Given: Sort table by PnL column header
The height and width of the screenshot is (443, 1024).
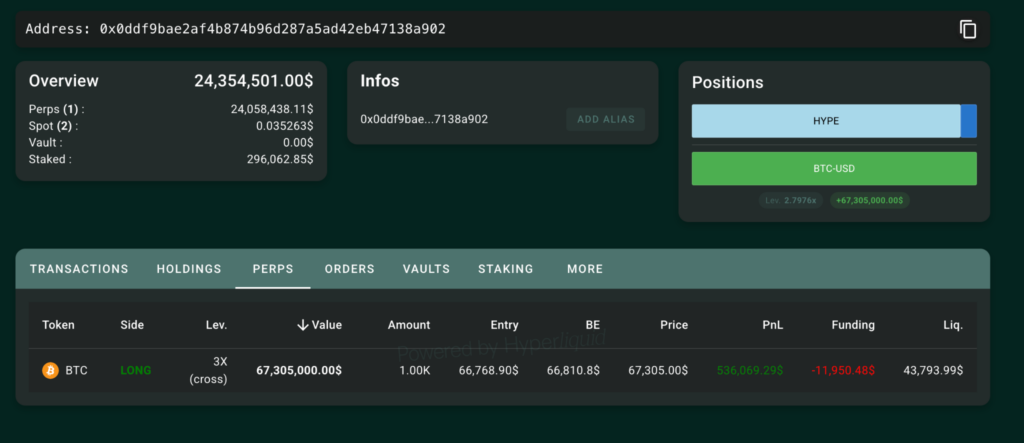Looking at the screenshot, I should coord(774,325).
